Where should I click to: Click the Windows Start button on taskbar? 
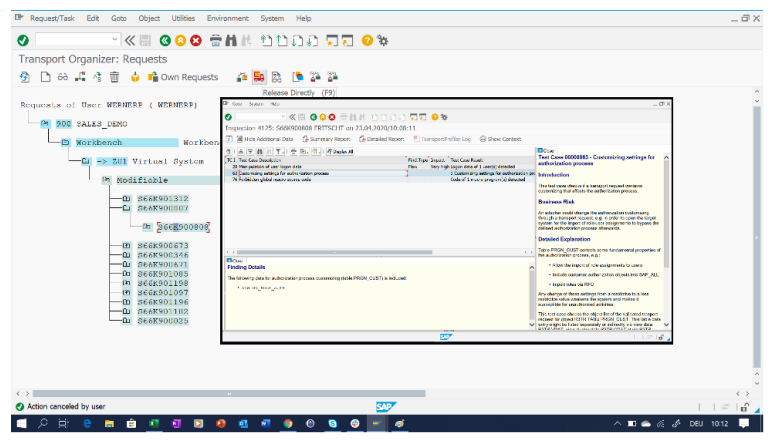click(x=14, y=424)
